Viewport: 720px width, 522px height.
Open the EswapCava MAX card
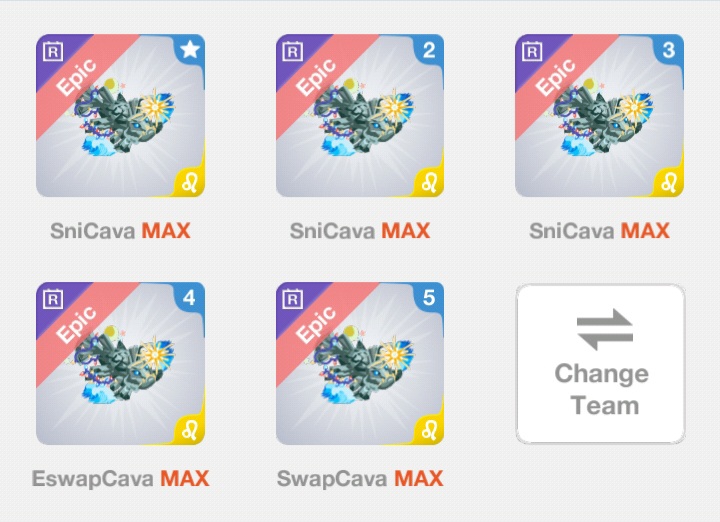(120, 363)
